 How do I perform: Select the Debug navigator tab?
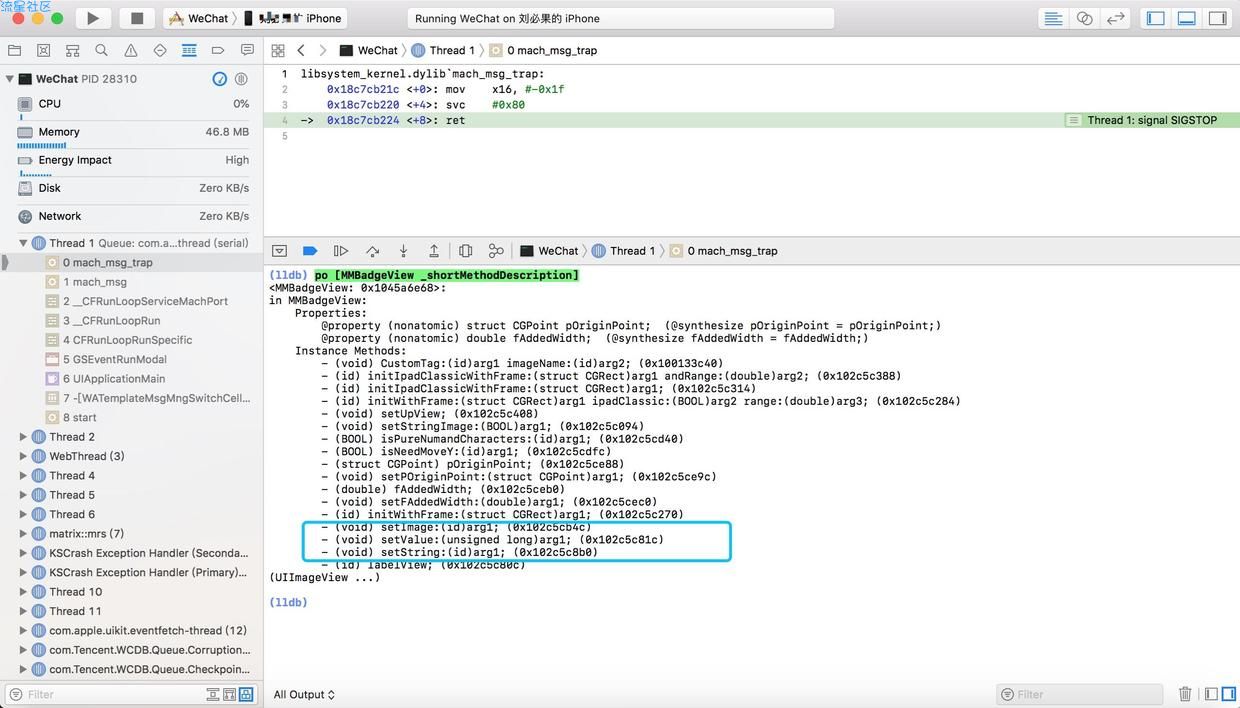click(x=189, y=50)
